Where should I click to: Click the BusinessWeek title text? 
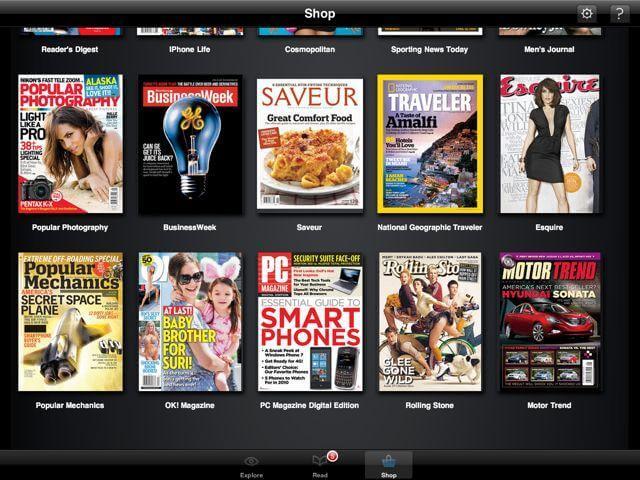190,227
